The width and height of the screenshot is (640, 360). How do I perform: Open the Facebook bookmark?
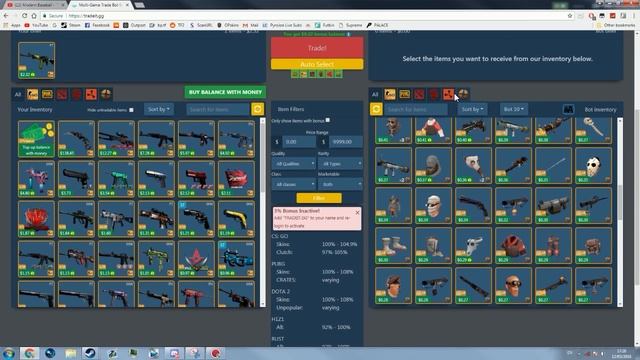click(x=97, y=25)
